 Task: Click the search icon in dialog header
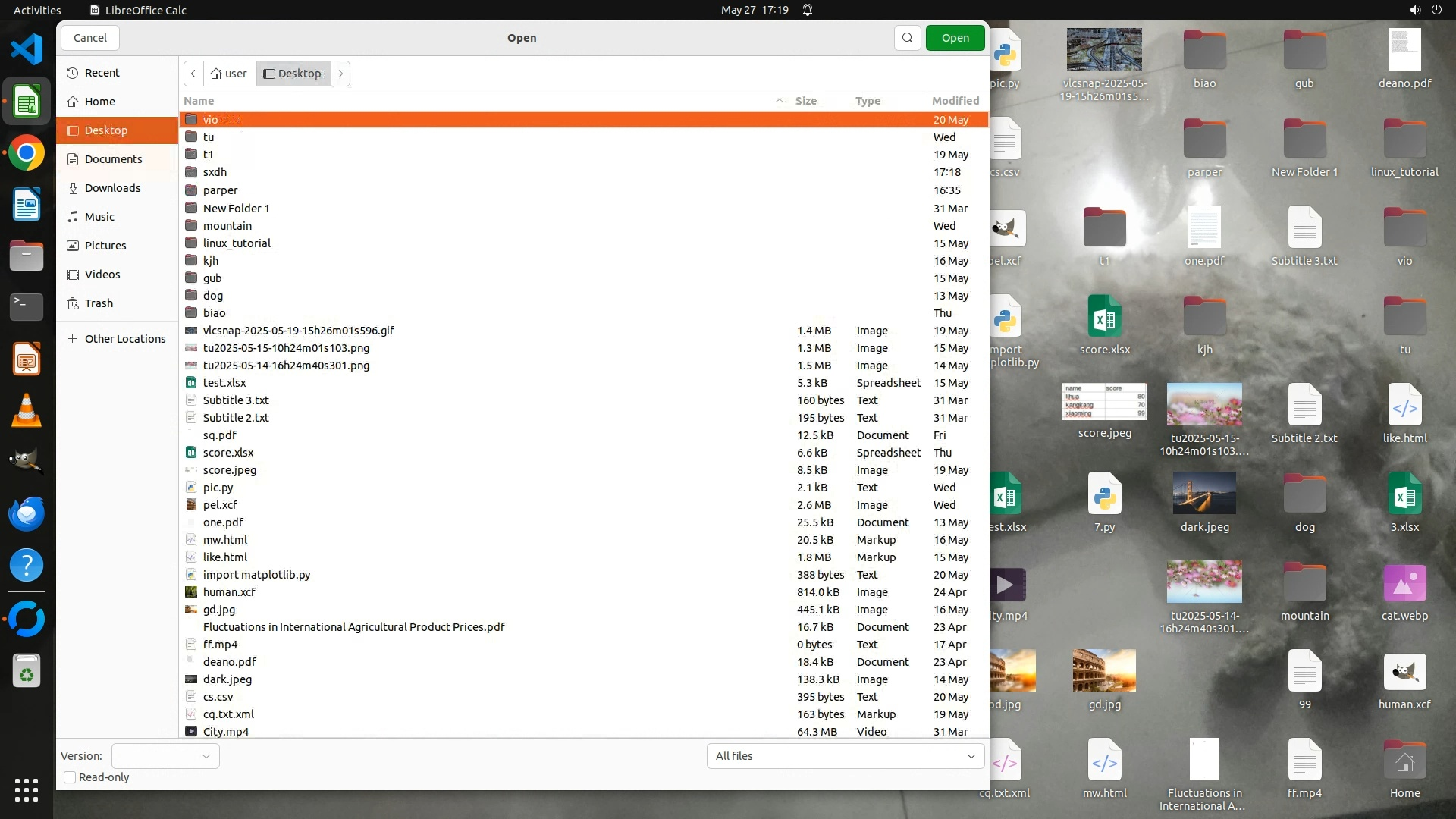(x=907, y=38)
